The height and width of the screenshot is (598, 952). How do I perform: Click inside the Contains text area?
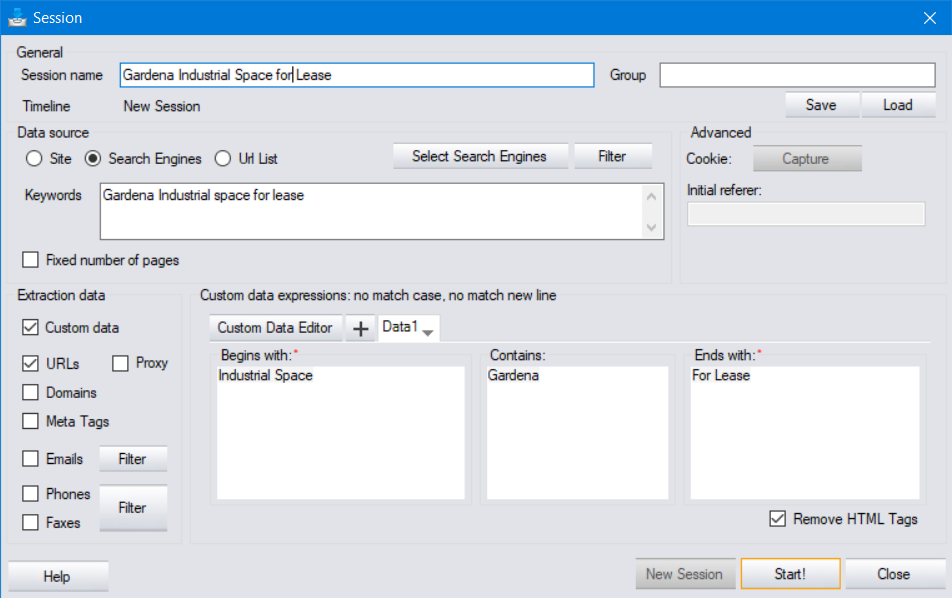tap(578, 430)
